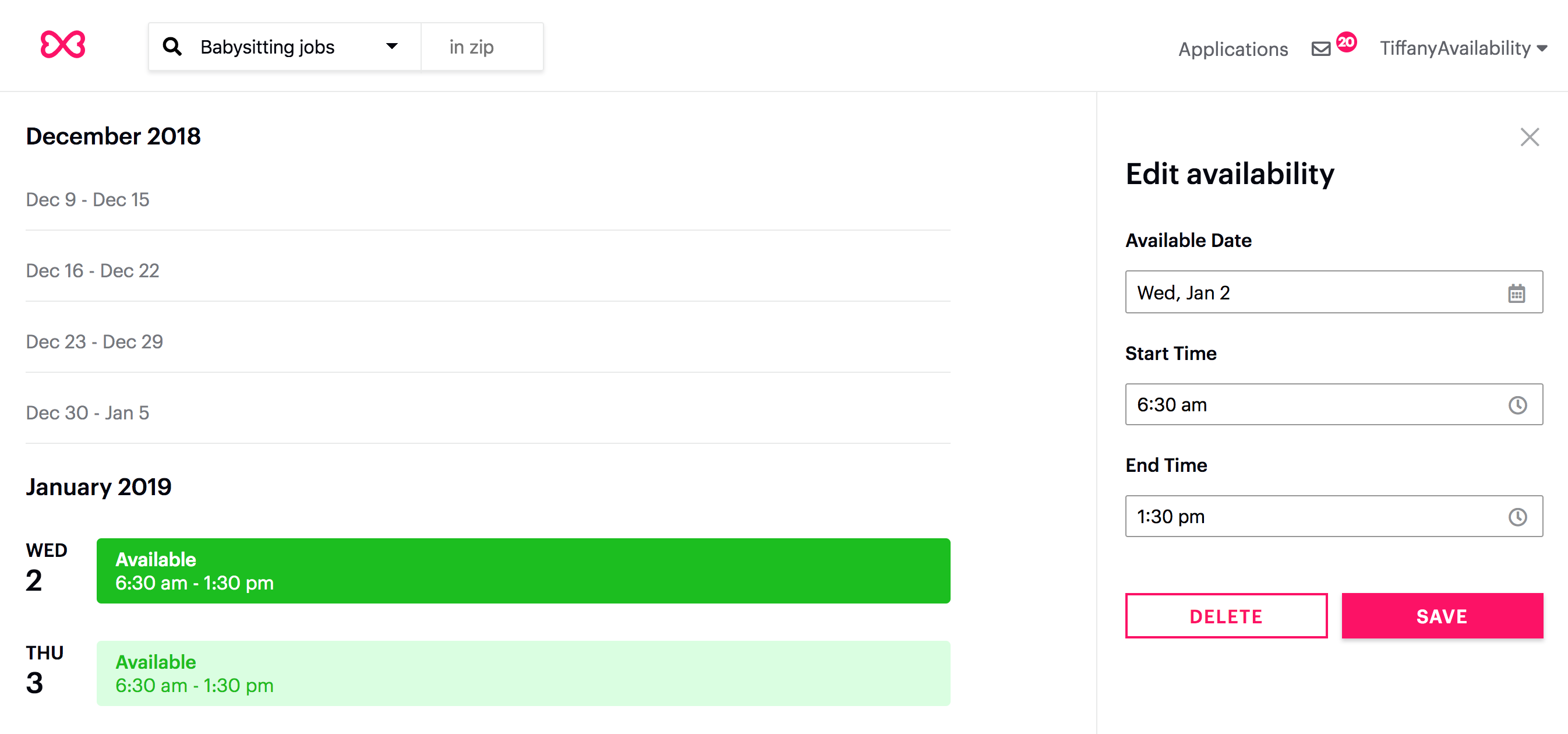
Task: Expand the Babysitting jobs dropdown
Action: [392, 46]
